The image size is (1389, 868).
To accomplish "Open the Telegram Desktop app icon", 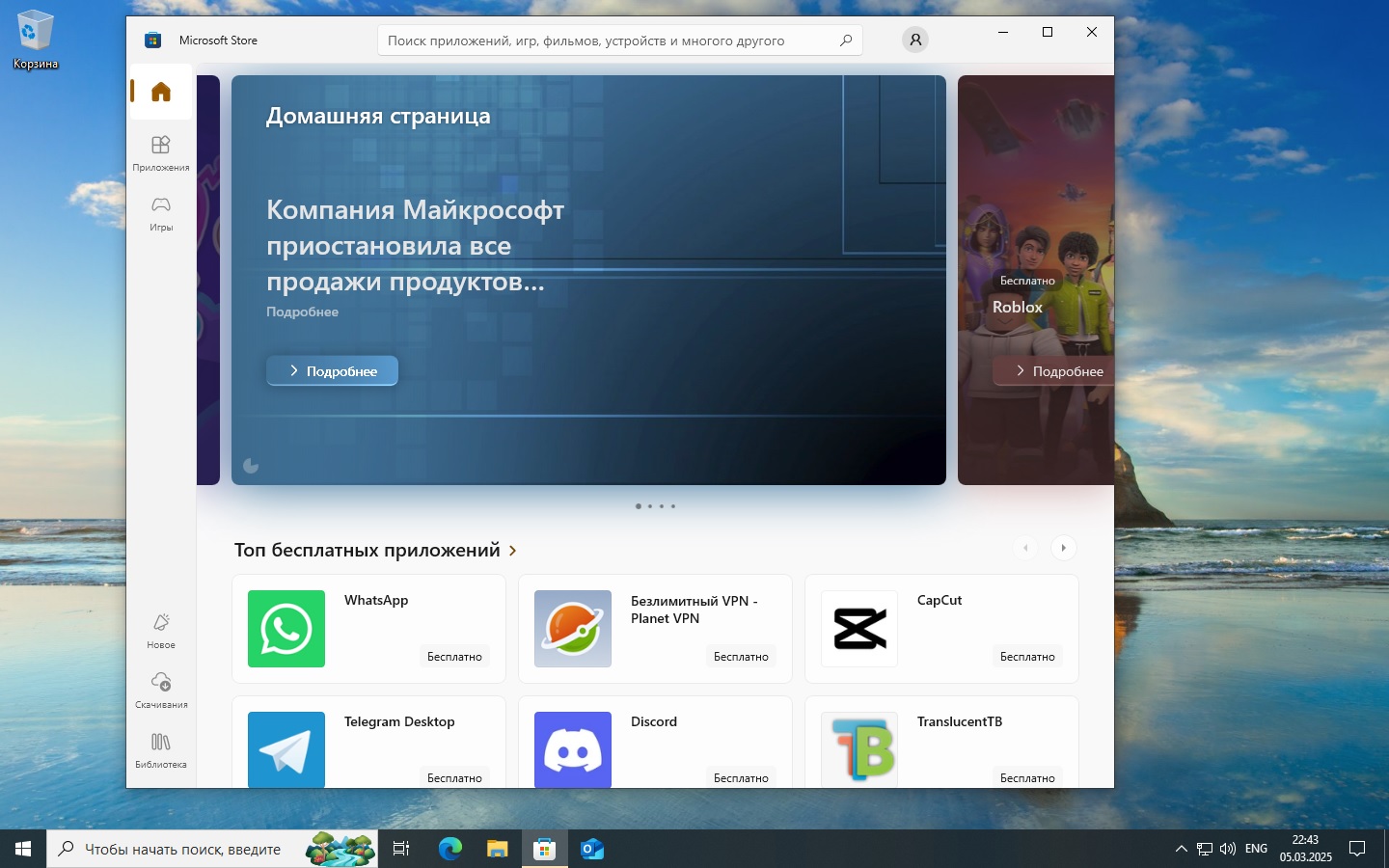I will pos(286,749).
